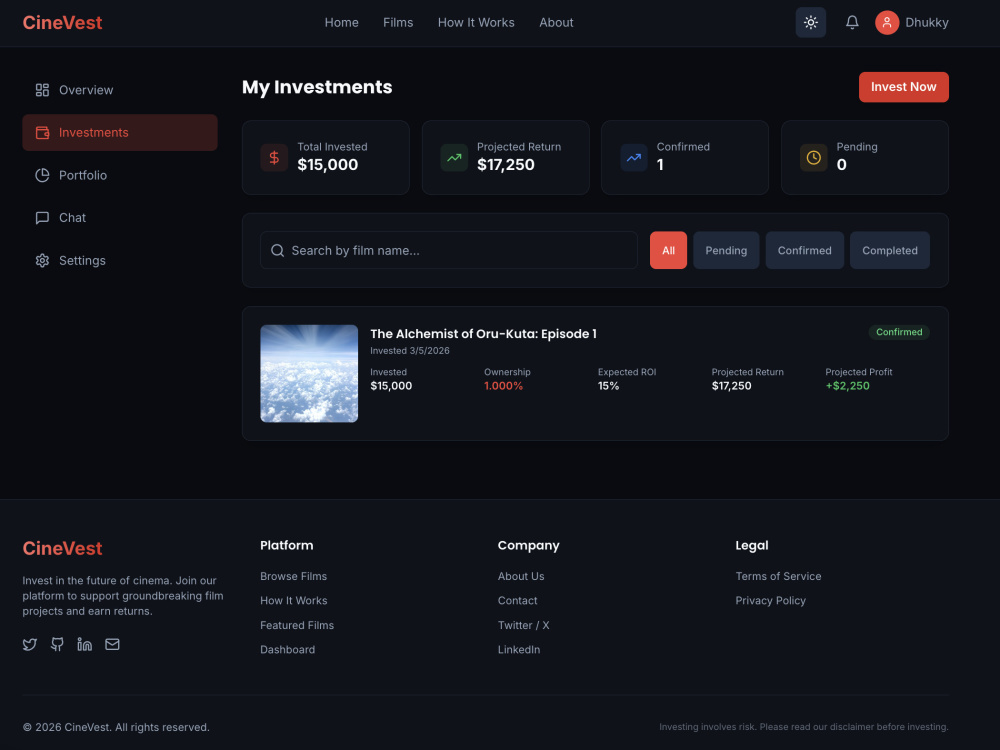The image size is (1000, 750).
Task: Click the 15% Expected ROI value
Action: [608, 386]
